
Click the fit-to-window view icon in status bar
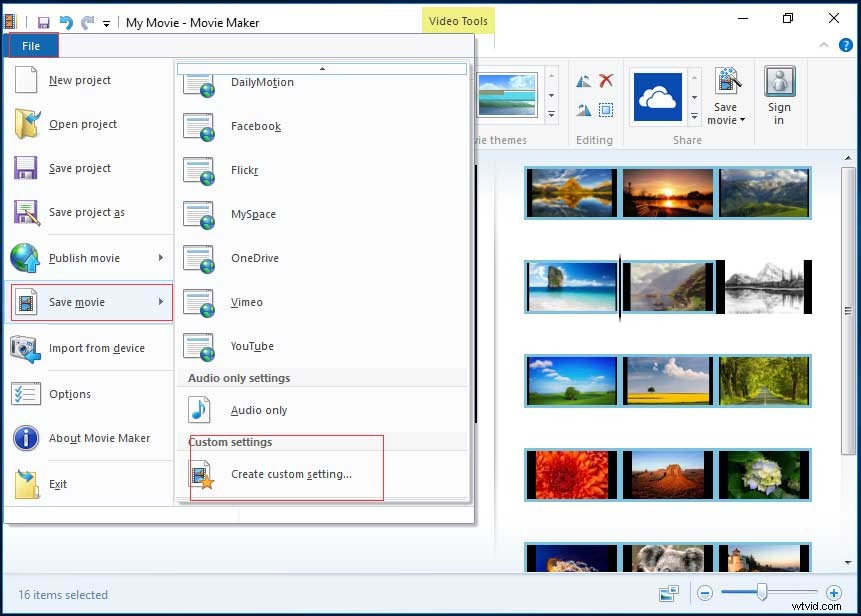pos(668,593)
